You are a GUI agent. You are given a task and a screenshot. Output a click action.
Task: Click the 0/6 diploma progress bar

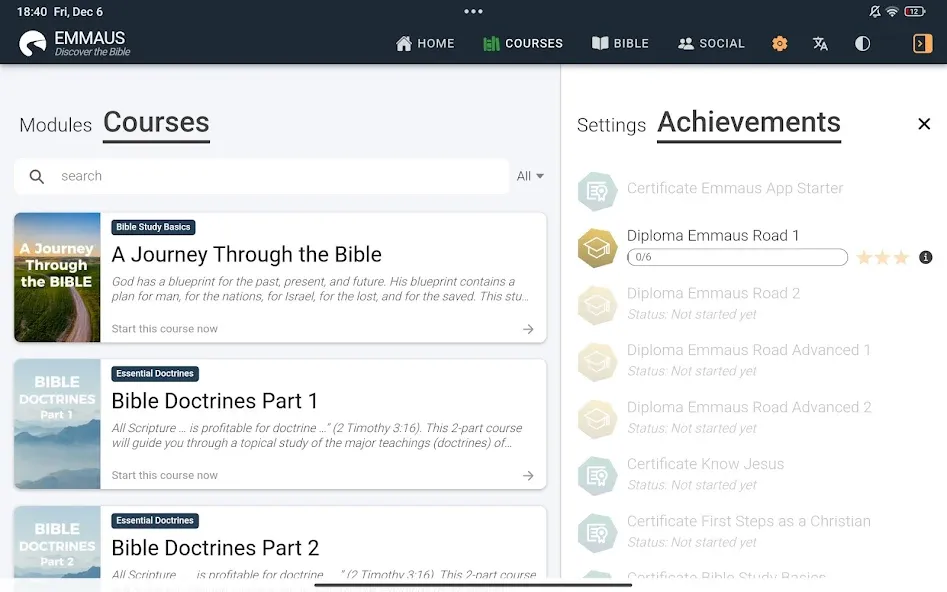click(x=737, y=257)
